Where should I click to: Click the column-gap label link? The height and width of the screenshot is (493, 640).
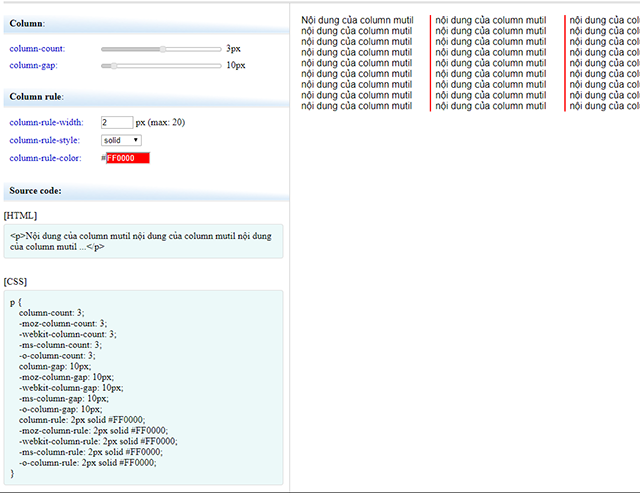33,65
